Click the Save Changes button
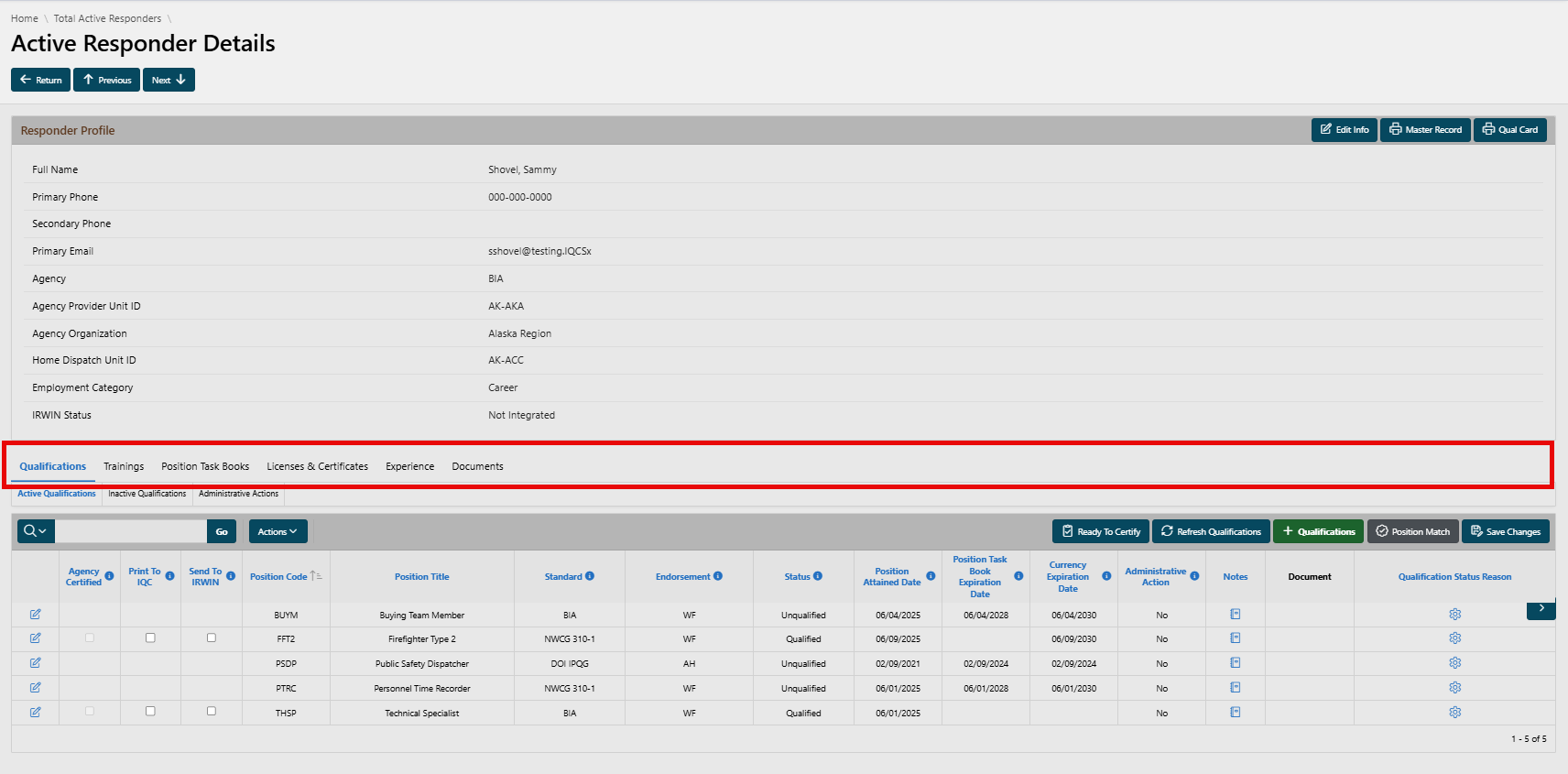This screenshot has height=774, width=1568. pos(1506,531)
